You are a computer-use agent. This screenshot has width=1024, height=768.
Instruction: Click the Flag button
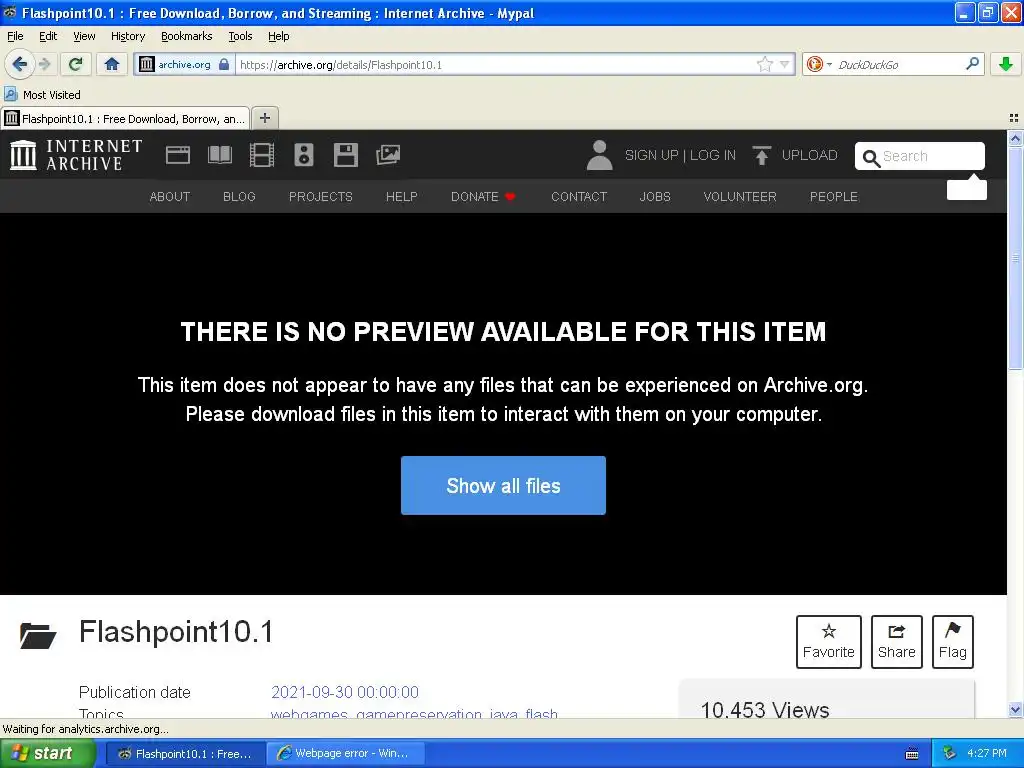pyautogui.click(x=953, y=641)
